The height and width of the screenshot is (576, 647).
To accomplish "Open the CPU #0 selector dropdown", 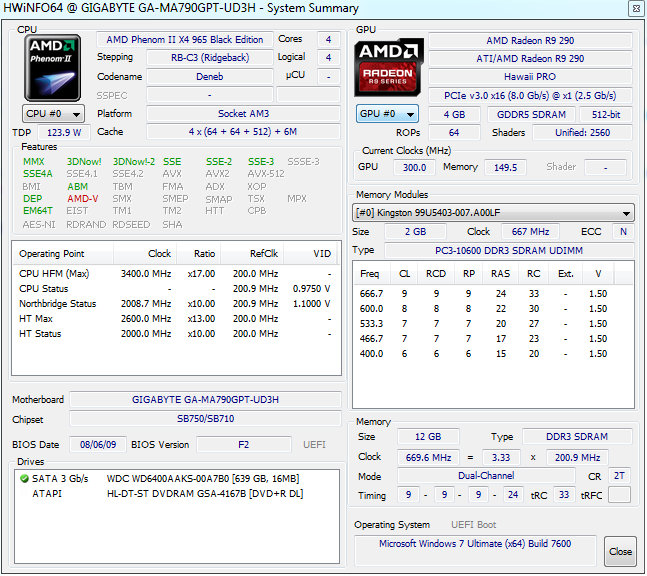I will [x=53, y=114].
